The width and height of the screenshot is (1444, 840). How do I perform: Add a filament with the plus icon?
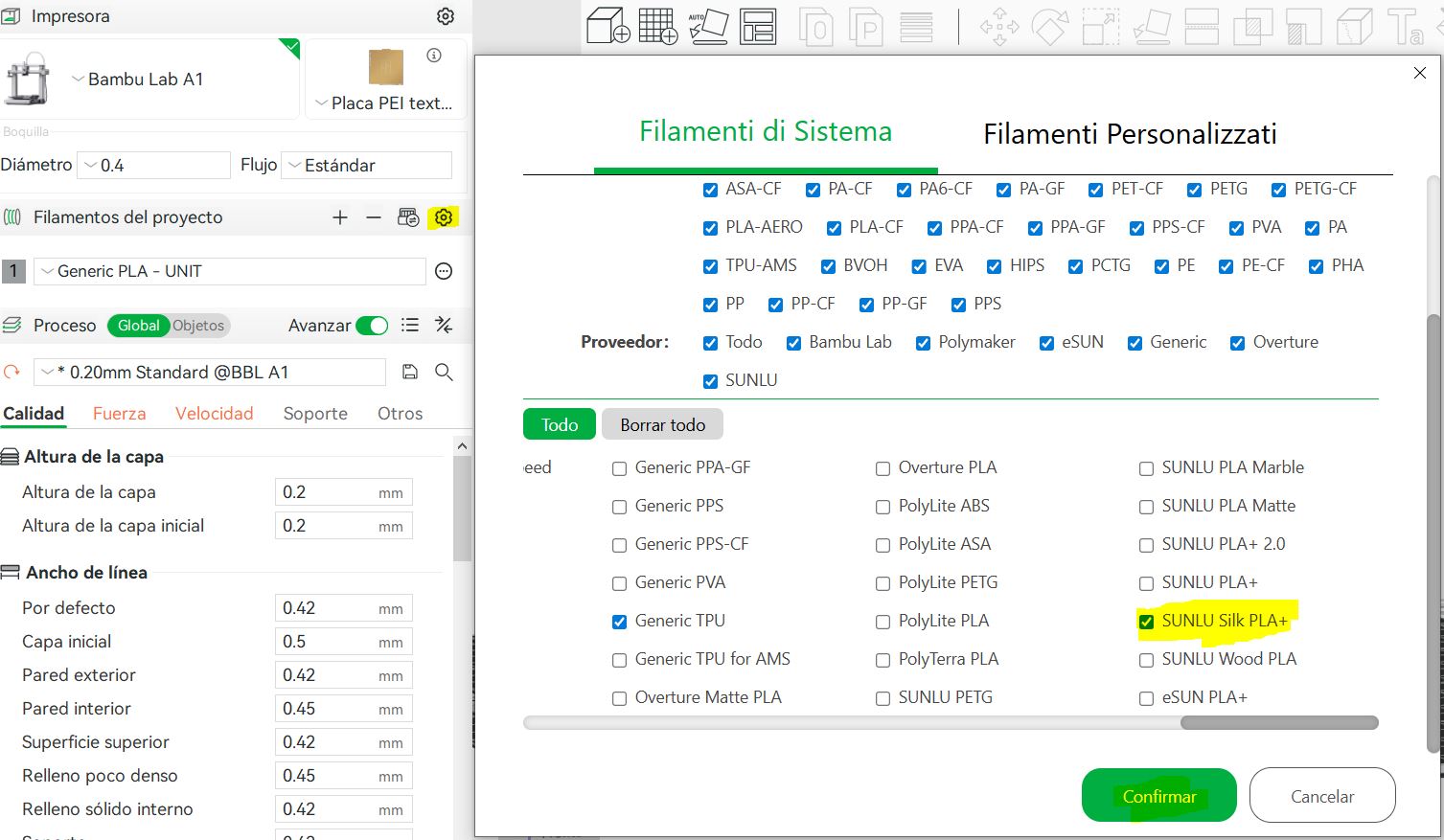pyautogui.click(x=339, y=217)
